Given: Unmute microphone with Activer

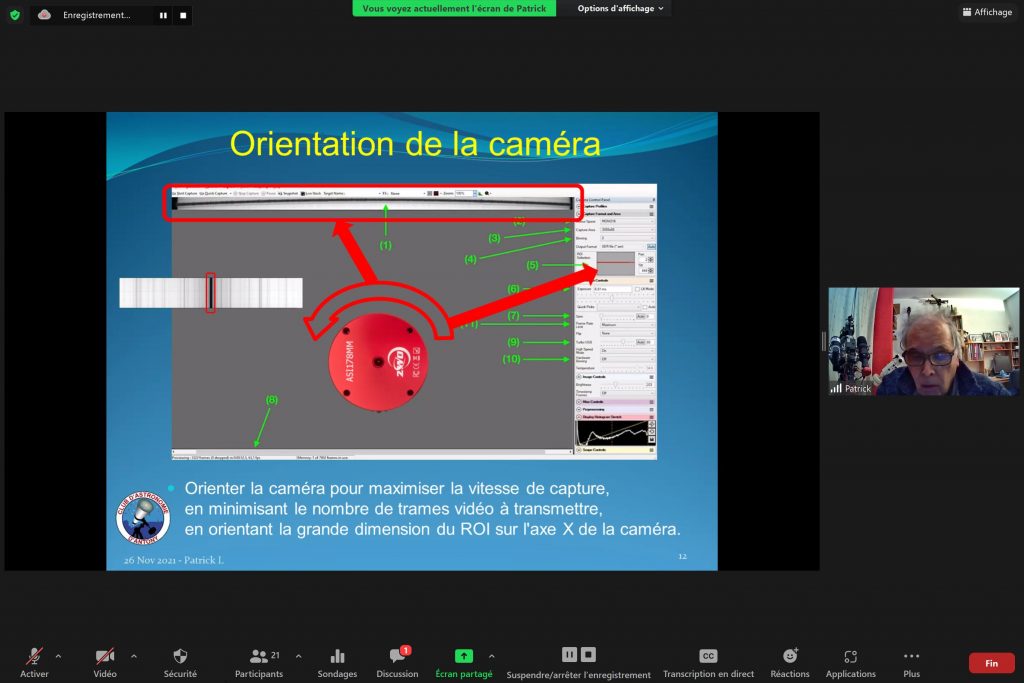Looking at the screenshot, I should point(34,662).
